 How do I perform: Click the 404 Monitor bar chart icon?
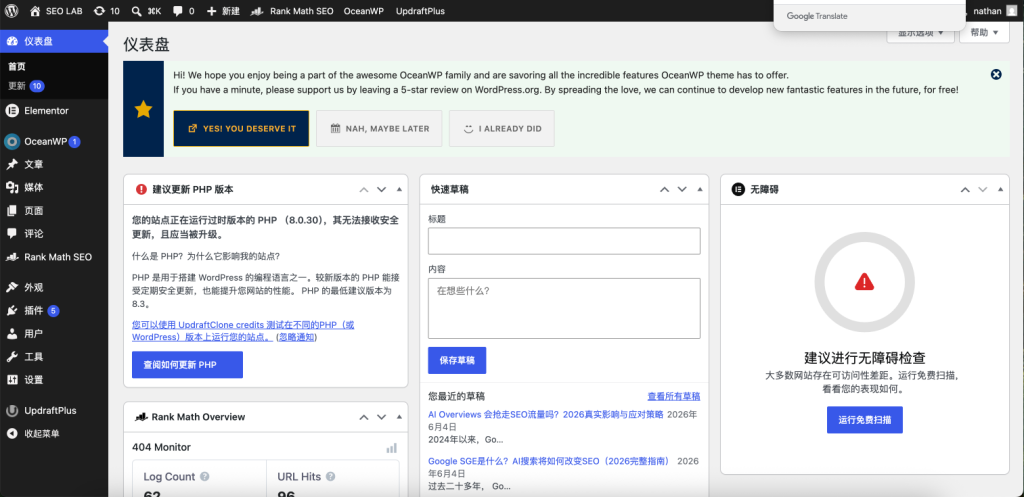pyautogui.click(x=391, y=448)
